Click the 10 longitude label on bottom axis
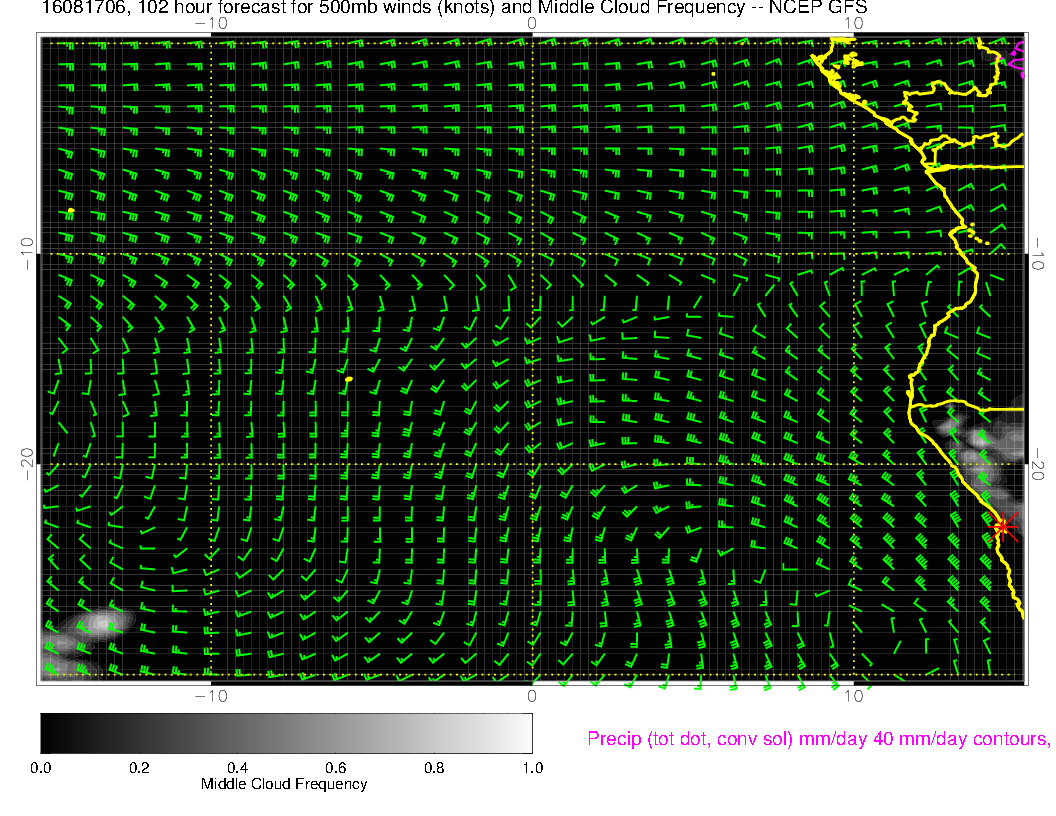Viewport: 1056px width, 816px height. point(853,695)
